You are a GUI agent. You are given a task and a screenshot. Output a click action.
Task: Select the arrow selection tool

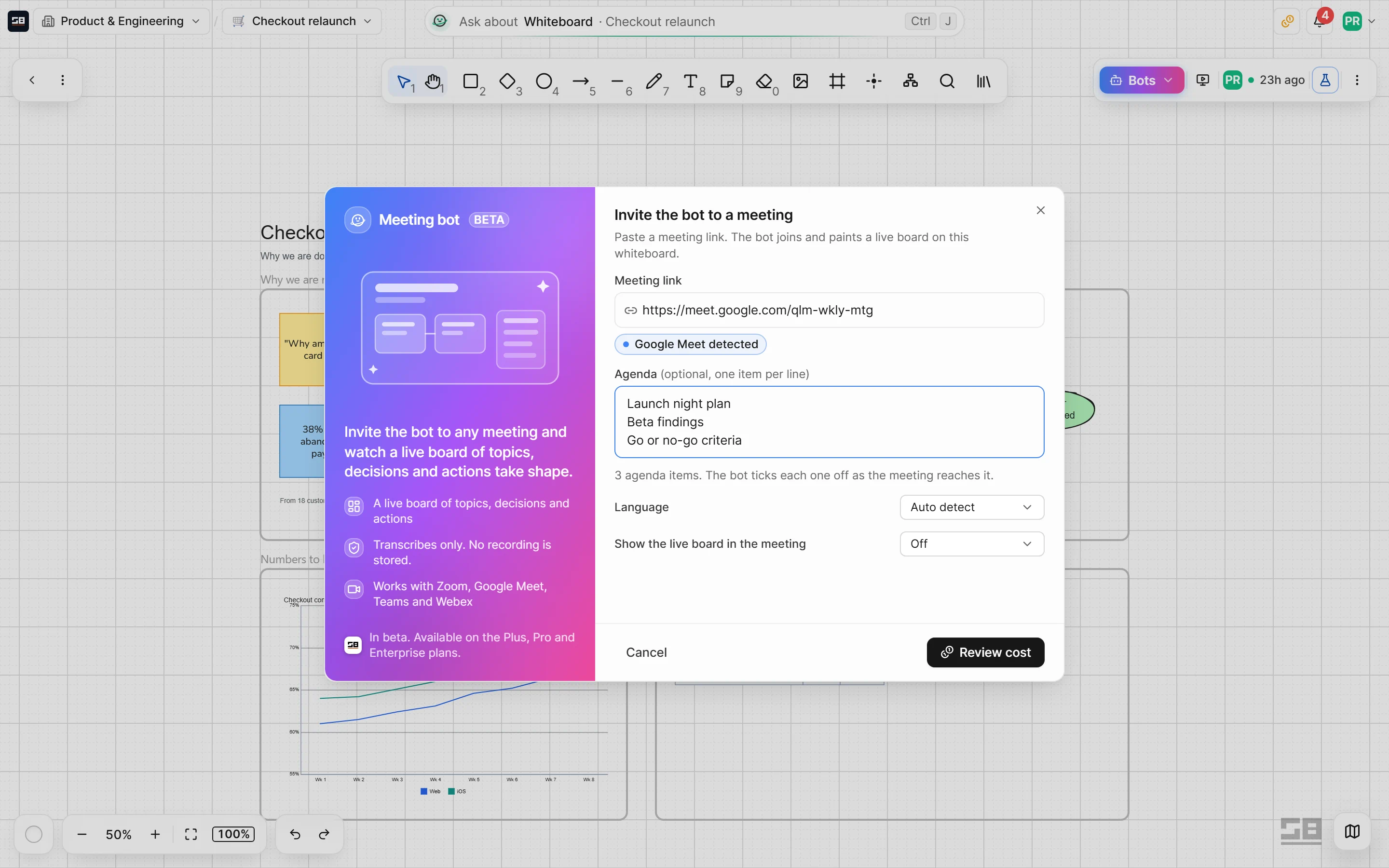coord(405,81)
